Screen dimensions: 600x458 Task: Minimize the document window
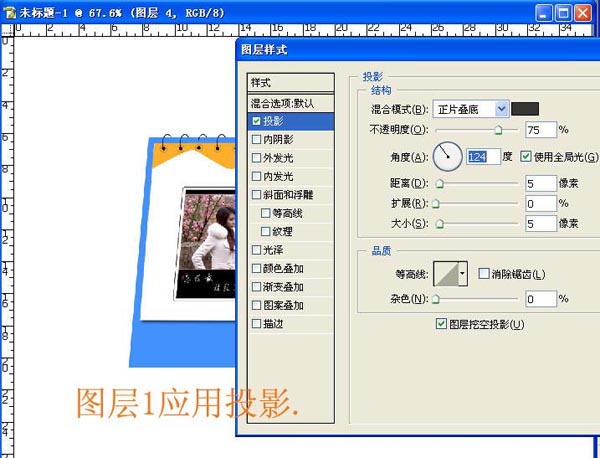tap(545, 13)
